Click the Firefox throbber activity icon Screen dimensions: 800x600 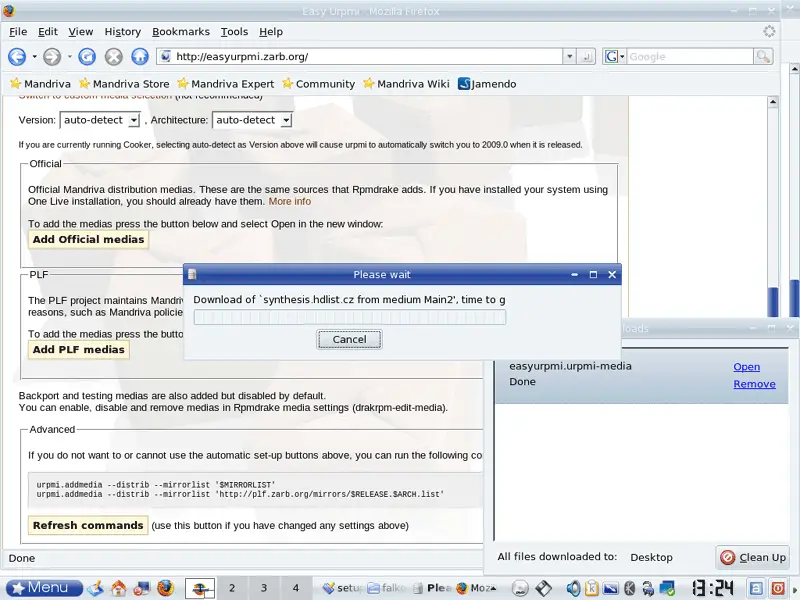(769, 32)
